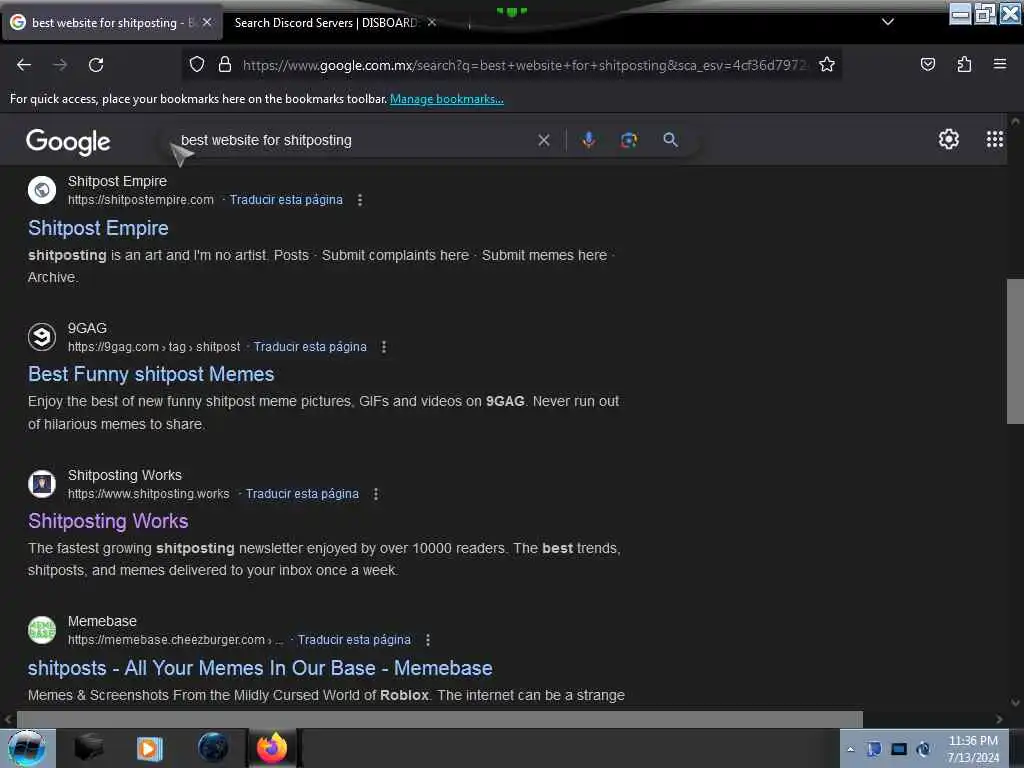Click the horizontal scrollbar thumb
This screenshot has width=1024, height=768.
coord(440,719)
